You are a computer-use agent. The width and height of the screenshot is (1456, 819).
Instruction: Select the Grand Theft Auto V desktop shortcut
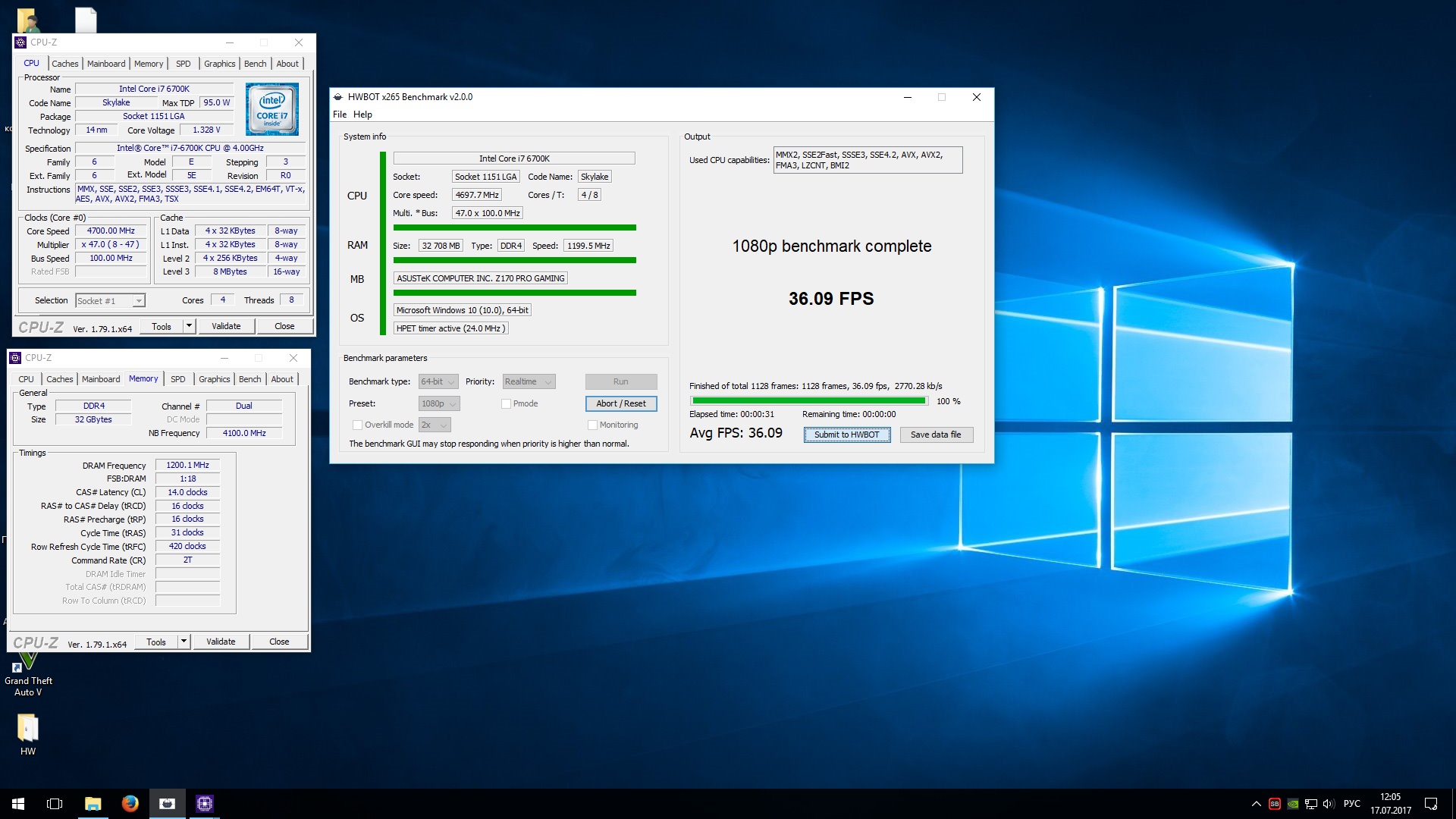click(x=28, y=675)
